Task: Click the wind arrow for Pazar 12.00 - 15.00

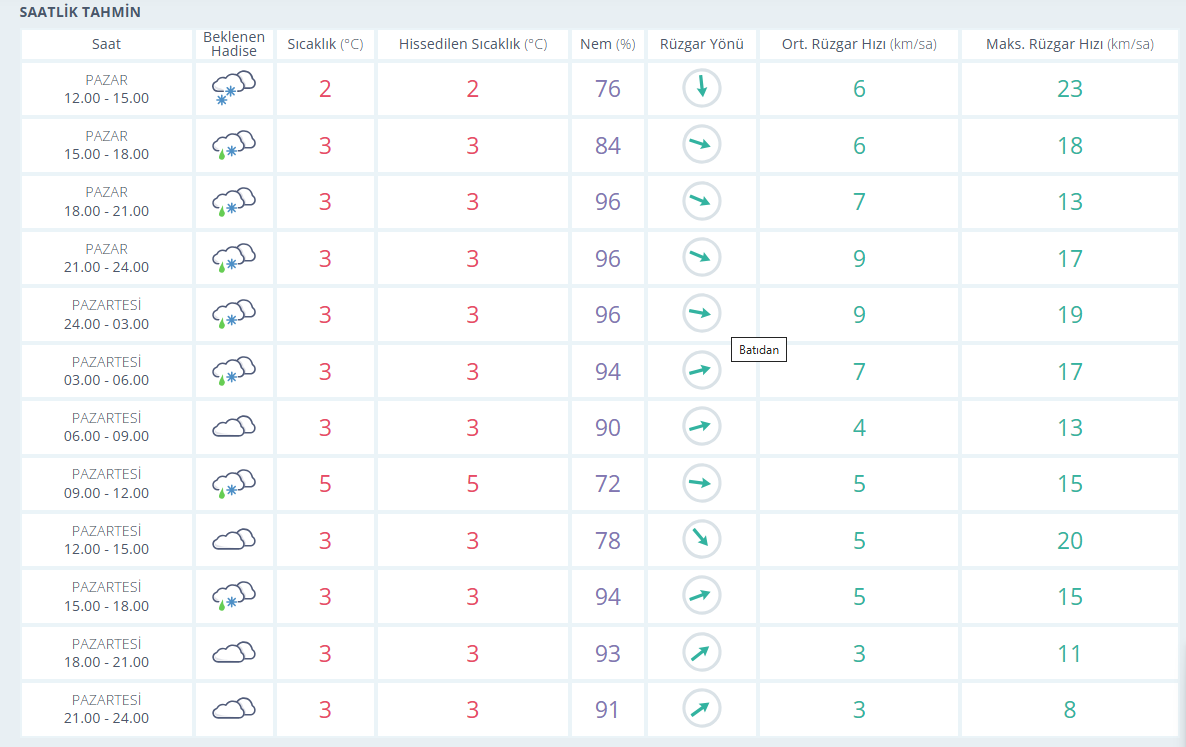Action: [702, 88]
